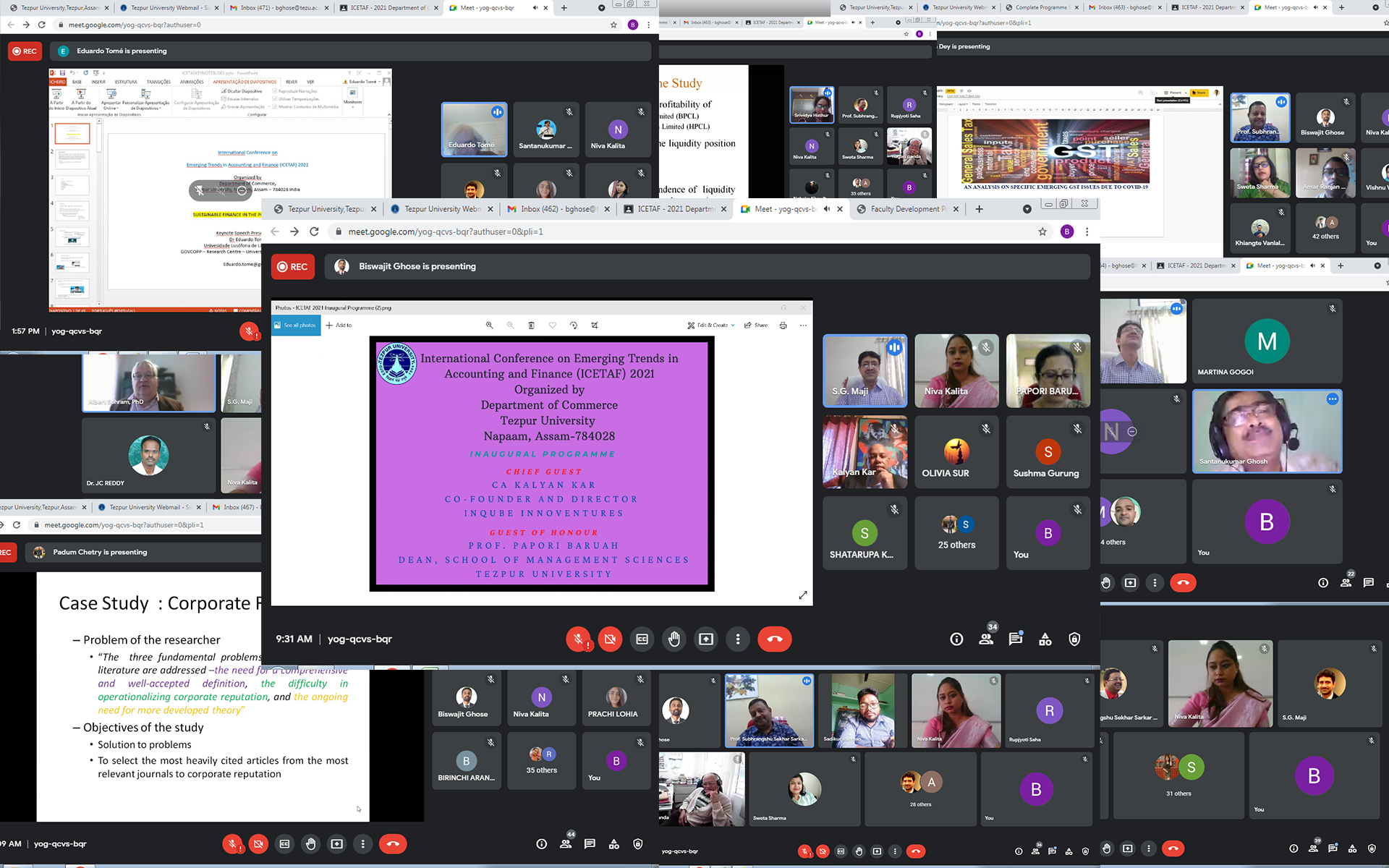Click zoom in icon in Photos toolbar
Screen dimensions: 1389x868
490,325
